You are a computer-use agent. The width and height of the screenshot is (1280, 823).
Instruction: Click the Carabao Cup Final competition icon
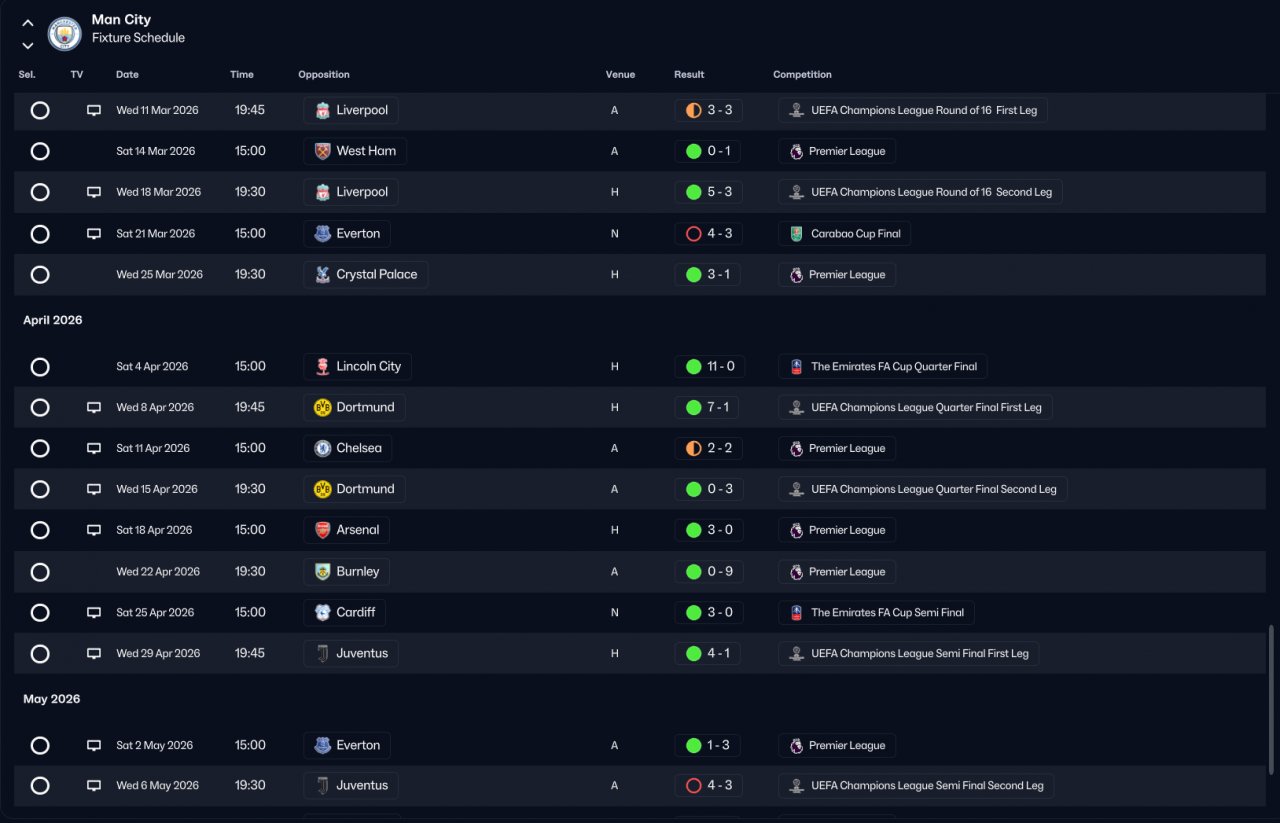click(796, 234)
